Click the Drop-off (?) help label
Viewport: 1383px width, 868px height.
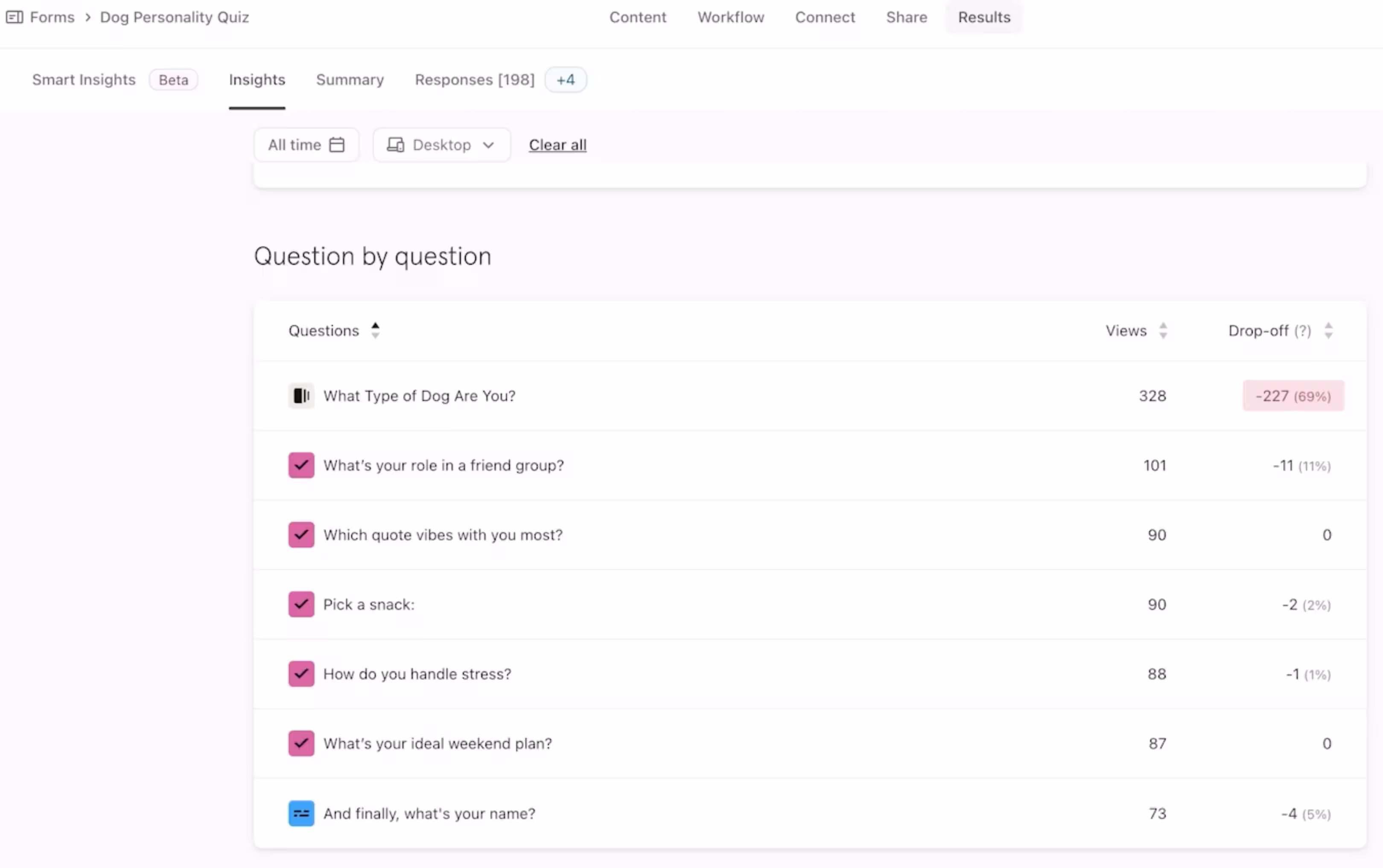(x=1302, y=331)
